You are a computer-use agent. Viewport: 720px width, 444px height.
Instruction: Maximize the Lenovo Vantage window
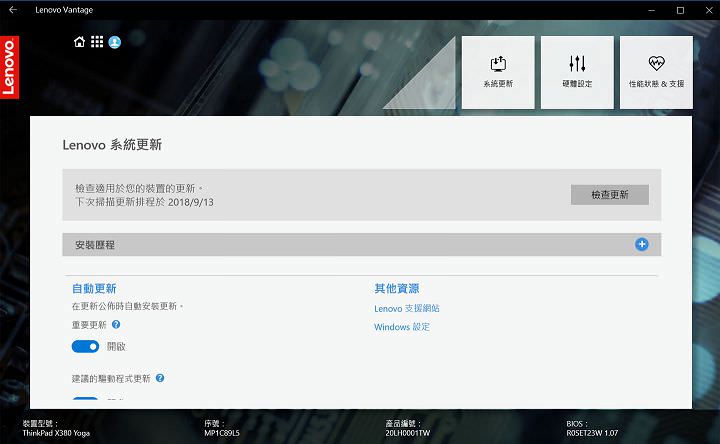point(680,9)
